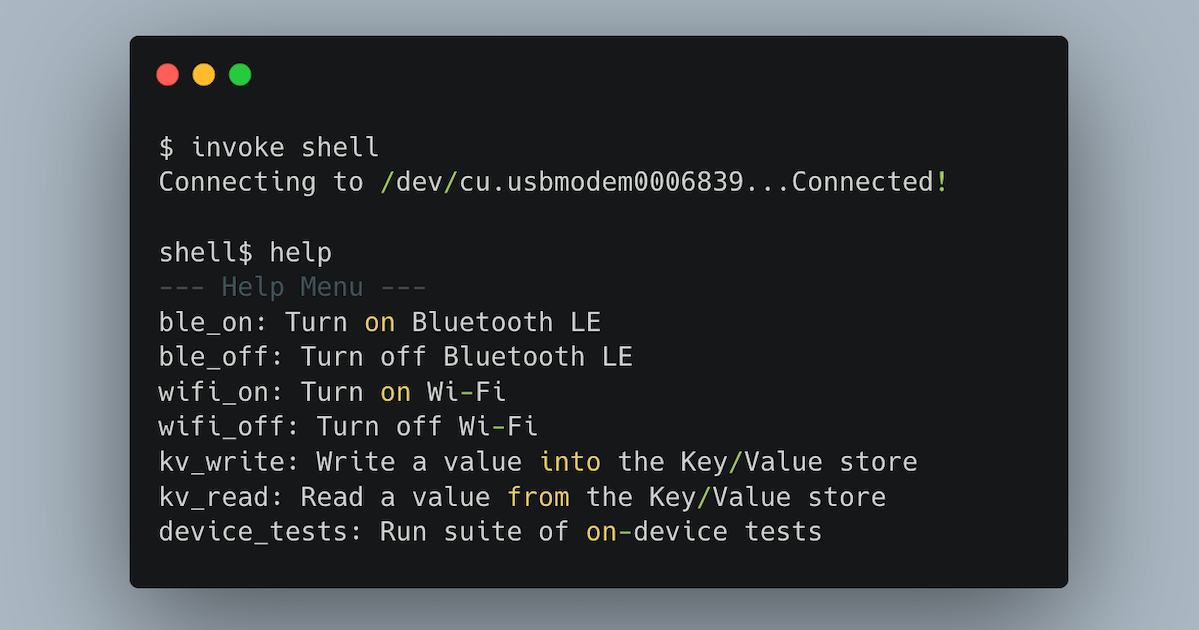The width and height of the screenshot is (1199, 630).
Task: Select the wifi_on command name
Action: [213, 392]
